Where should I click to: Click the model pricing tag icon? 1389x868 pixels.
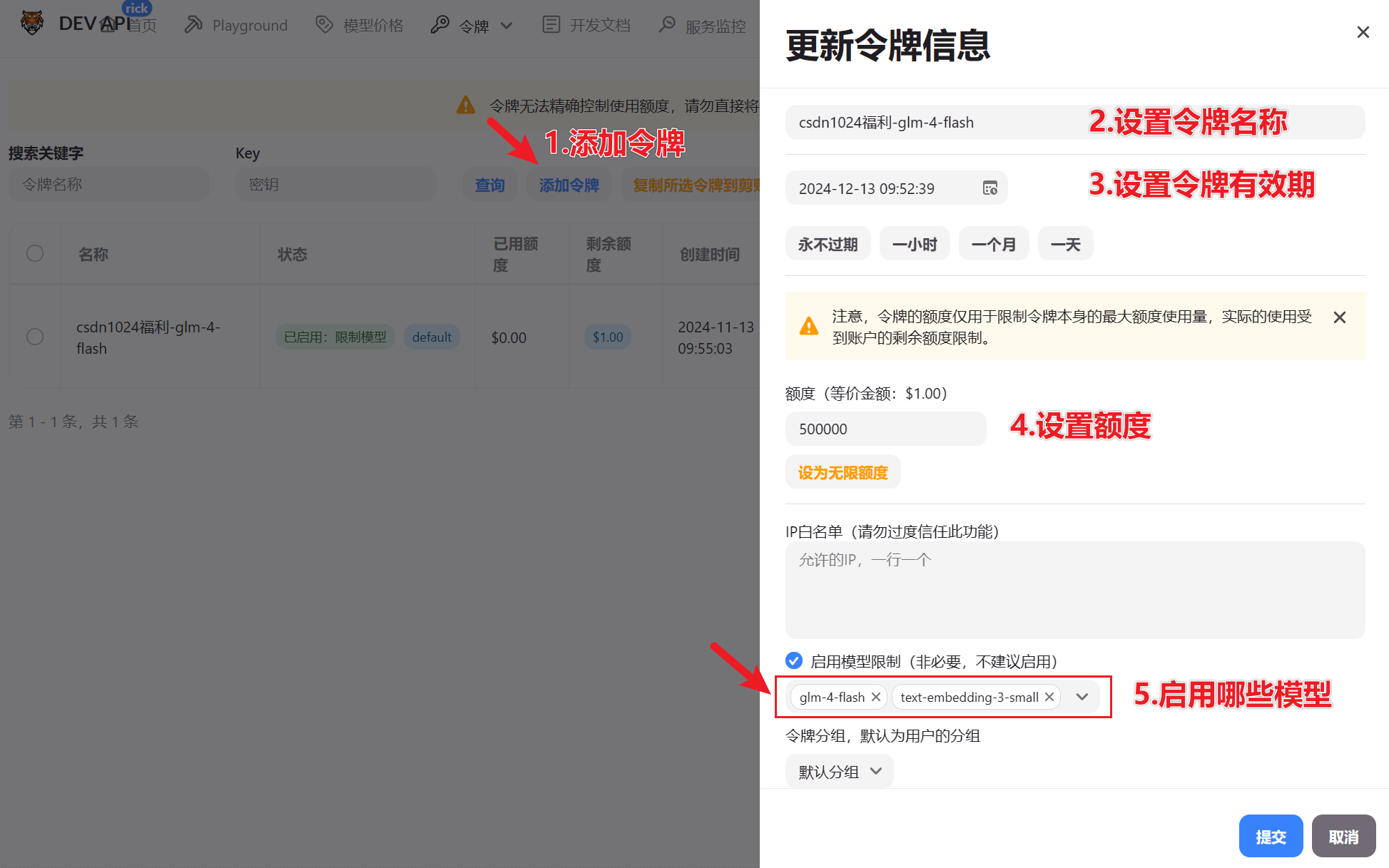(325, 25)
